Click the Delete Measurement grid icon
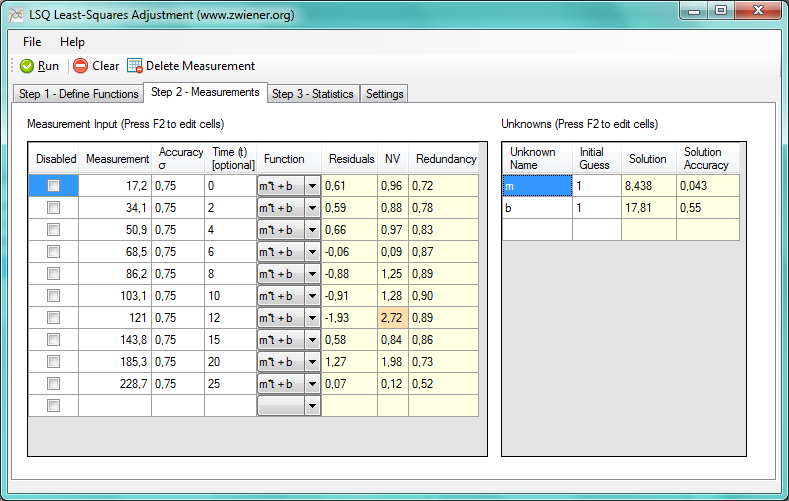The height and width of the screenshot is (501, 789). click(135, 66)
